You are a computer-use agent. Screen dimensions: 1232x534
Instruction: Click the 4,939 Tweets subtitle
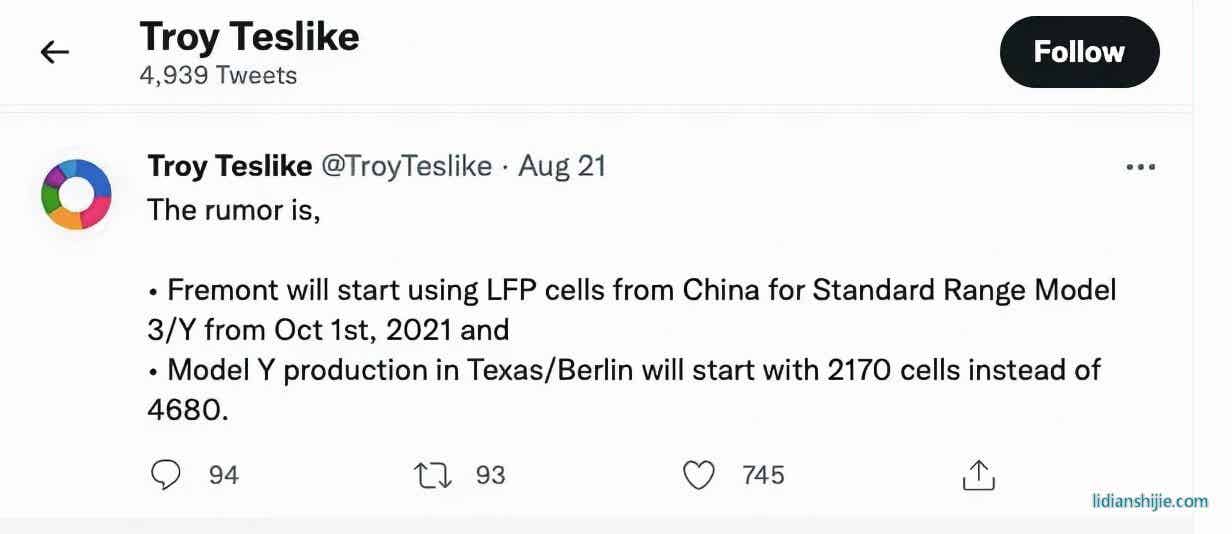(x=218, y=76)
